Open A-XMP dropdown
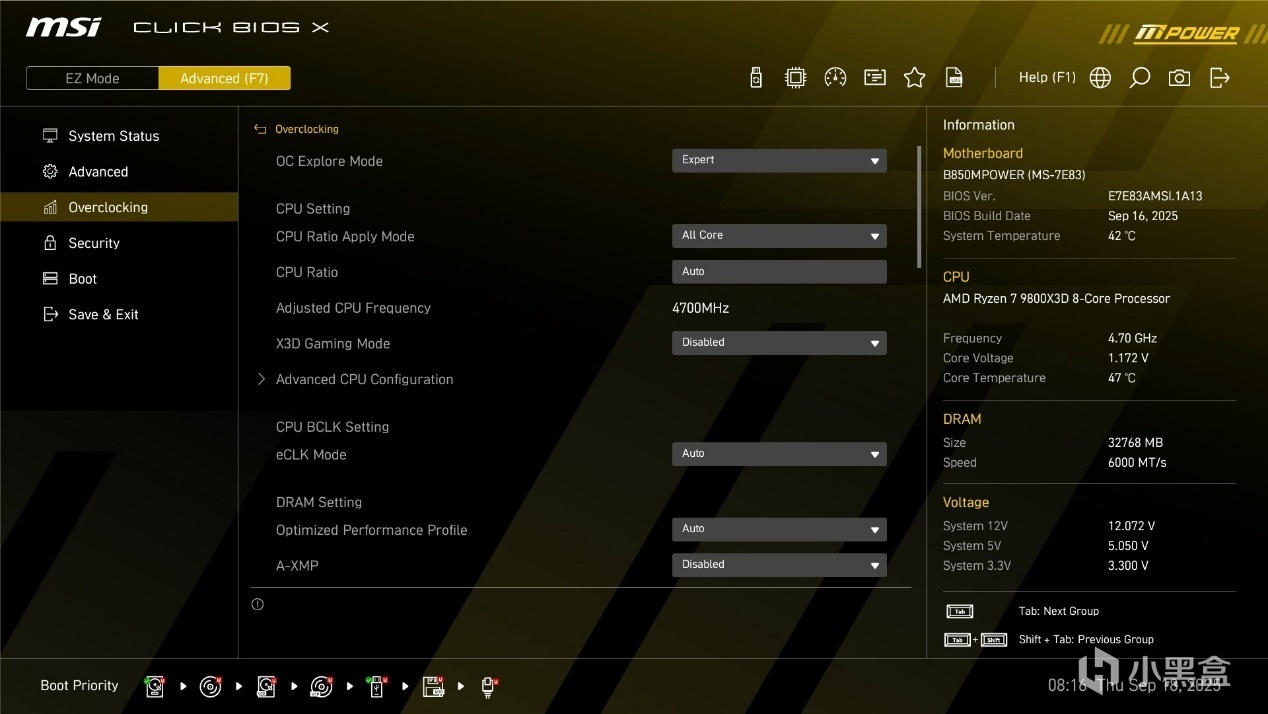Viewport: 1268px width, 714px height. click(779, 565)
